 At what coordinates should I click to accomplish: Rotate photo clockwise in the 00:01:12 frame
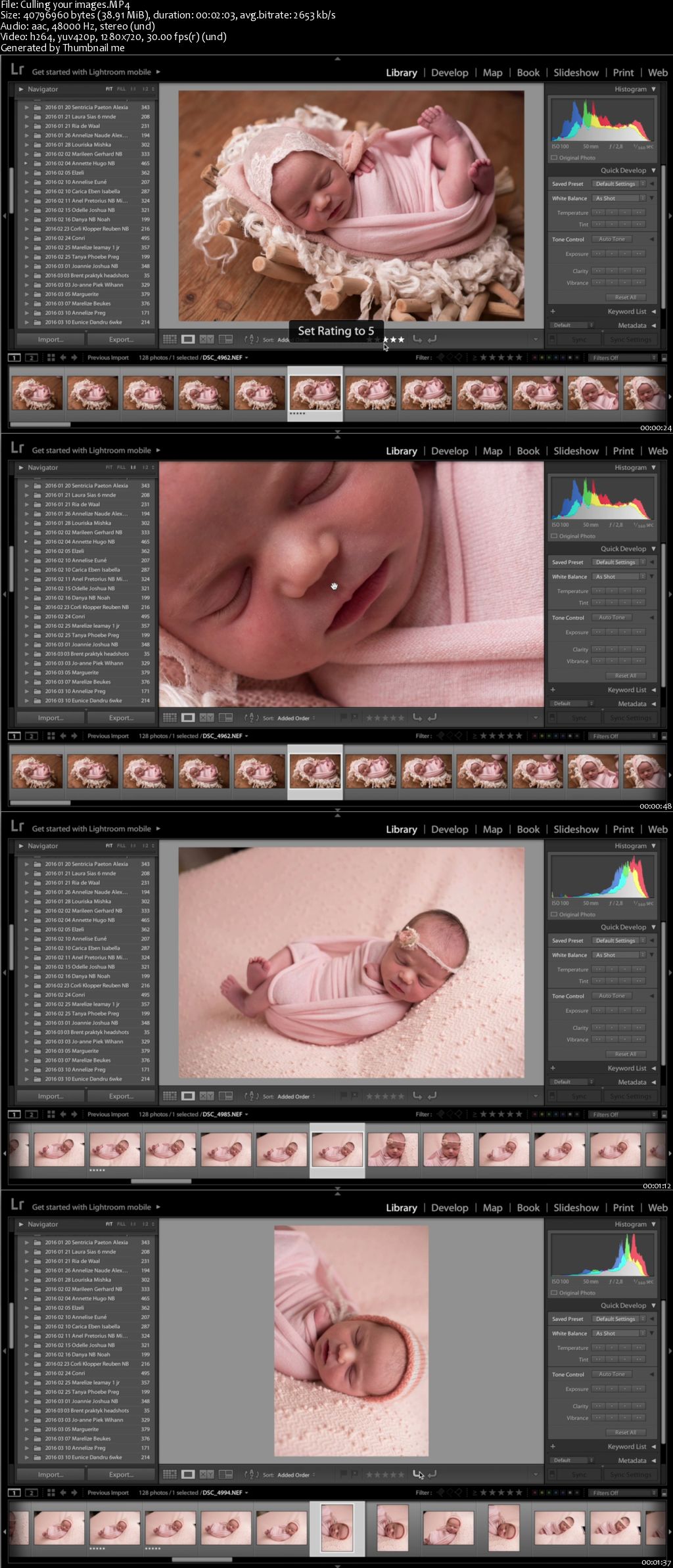432,1096
